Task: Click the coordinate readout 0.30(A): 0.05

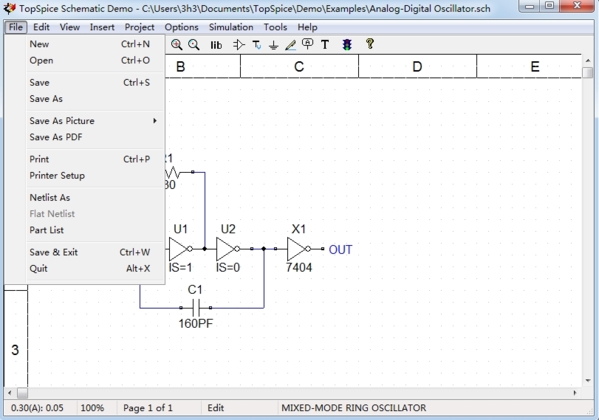Action: coord(37,408)
